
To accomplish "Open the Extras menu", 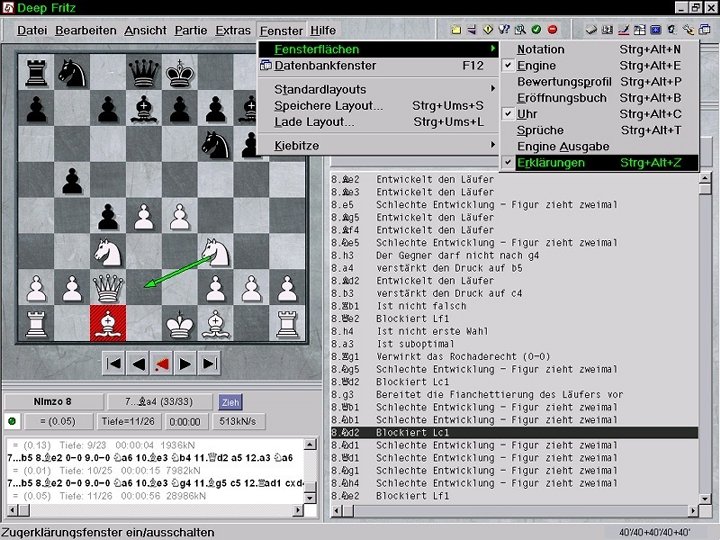I will [x=233, y=30].
